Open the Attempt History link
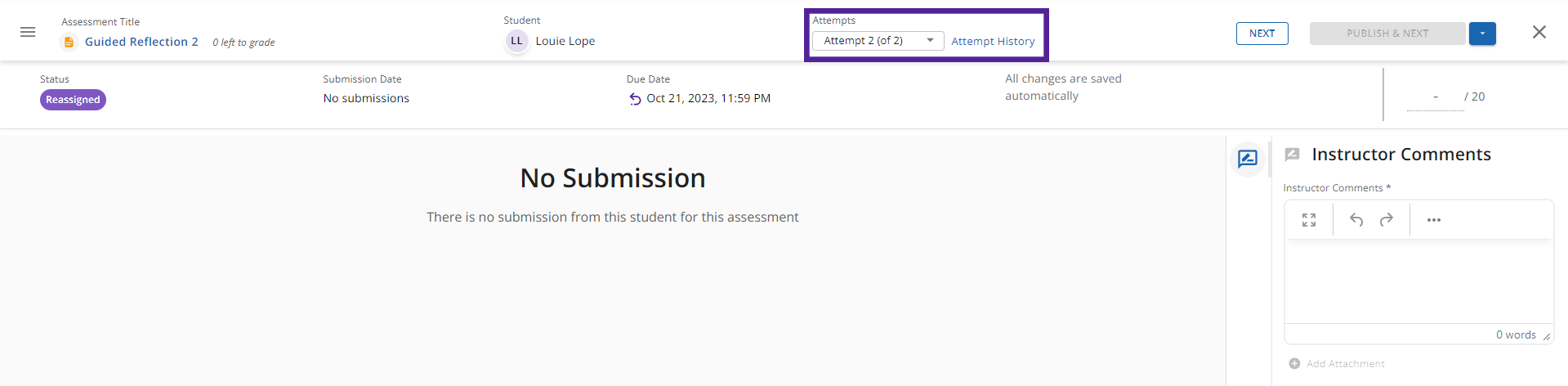The width and height of the screenshot is (1568, 386). 993,42
